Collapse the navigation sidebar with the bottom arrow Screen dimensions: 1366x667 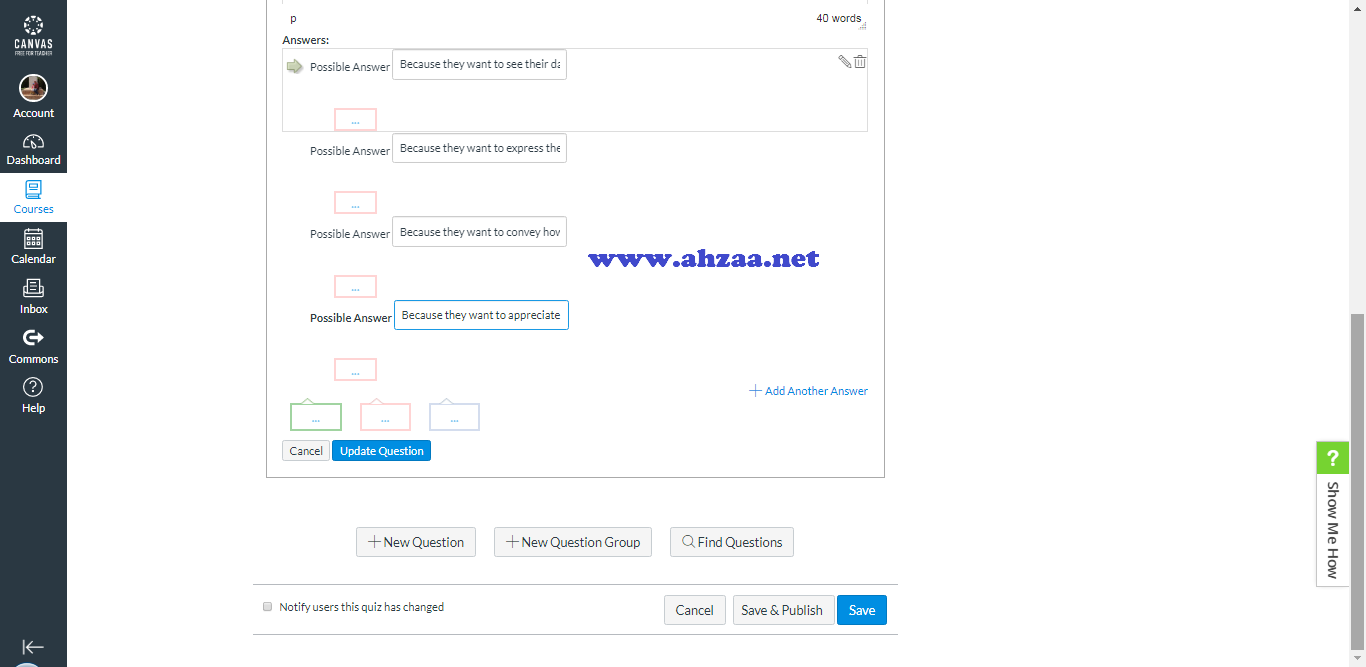point(33,647)
